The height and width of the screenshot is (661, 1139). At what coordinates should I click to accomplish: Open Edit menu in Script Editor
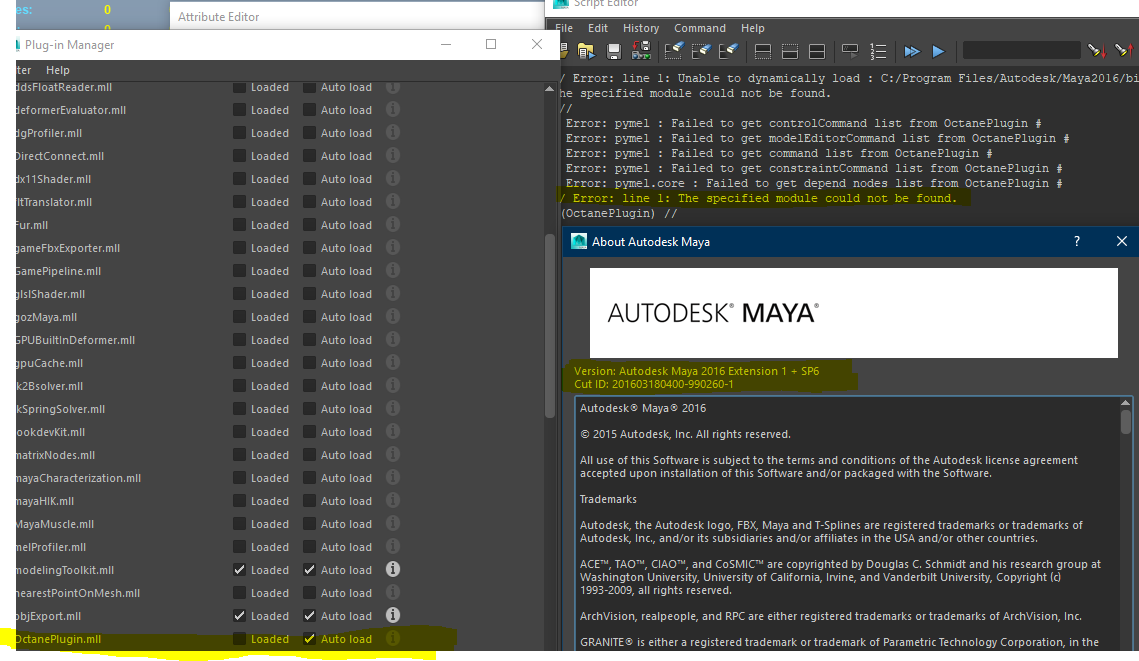tap(598, 28)
